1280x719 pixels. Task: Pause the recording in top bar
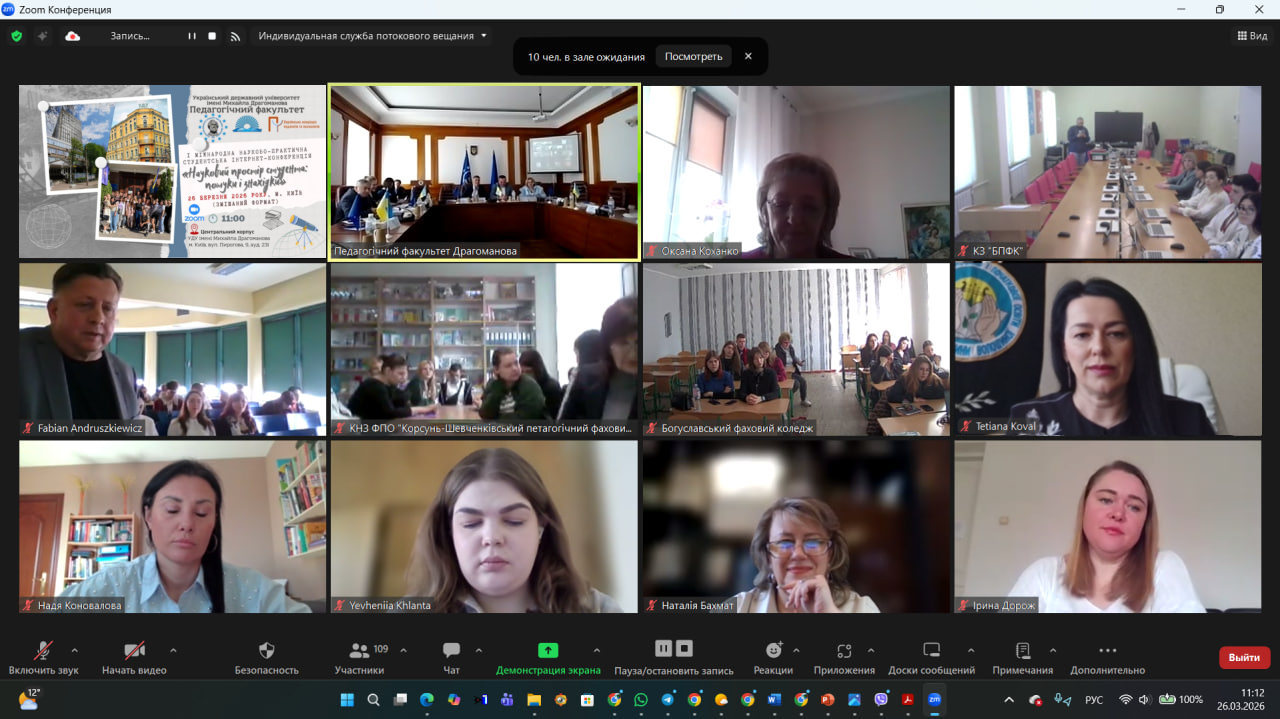tap(192, 36)
